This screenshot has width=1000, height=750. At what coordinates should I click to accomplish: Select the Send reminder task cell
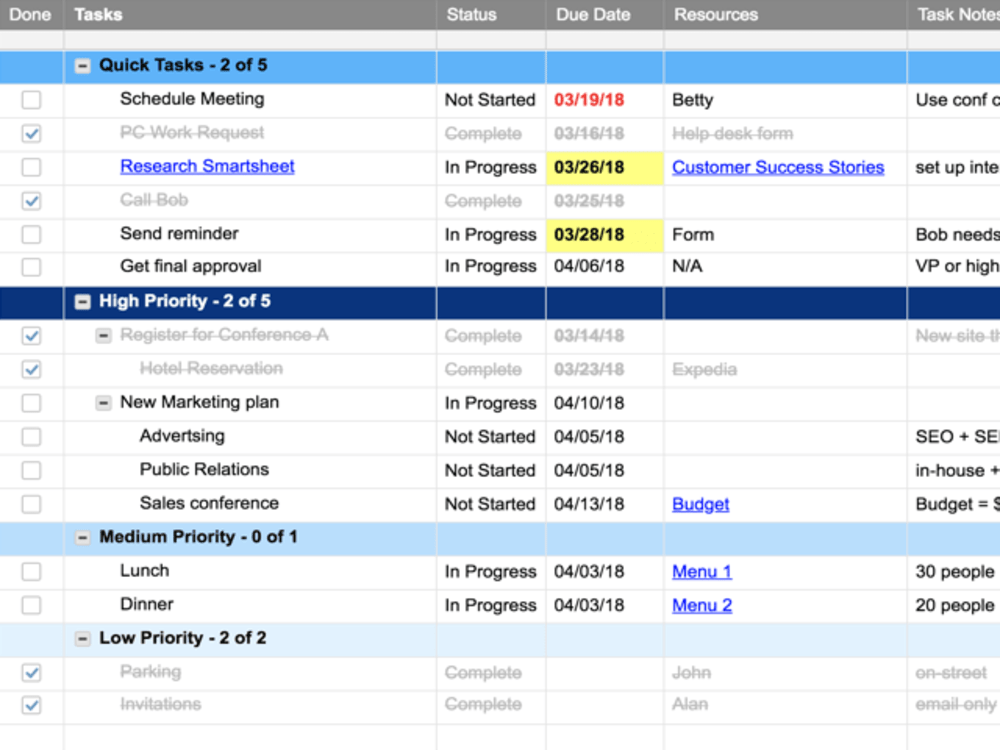(250, 235)
